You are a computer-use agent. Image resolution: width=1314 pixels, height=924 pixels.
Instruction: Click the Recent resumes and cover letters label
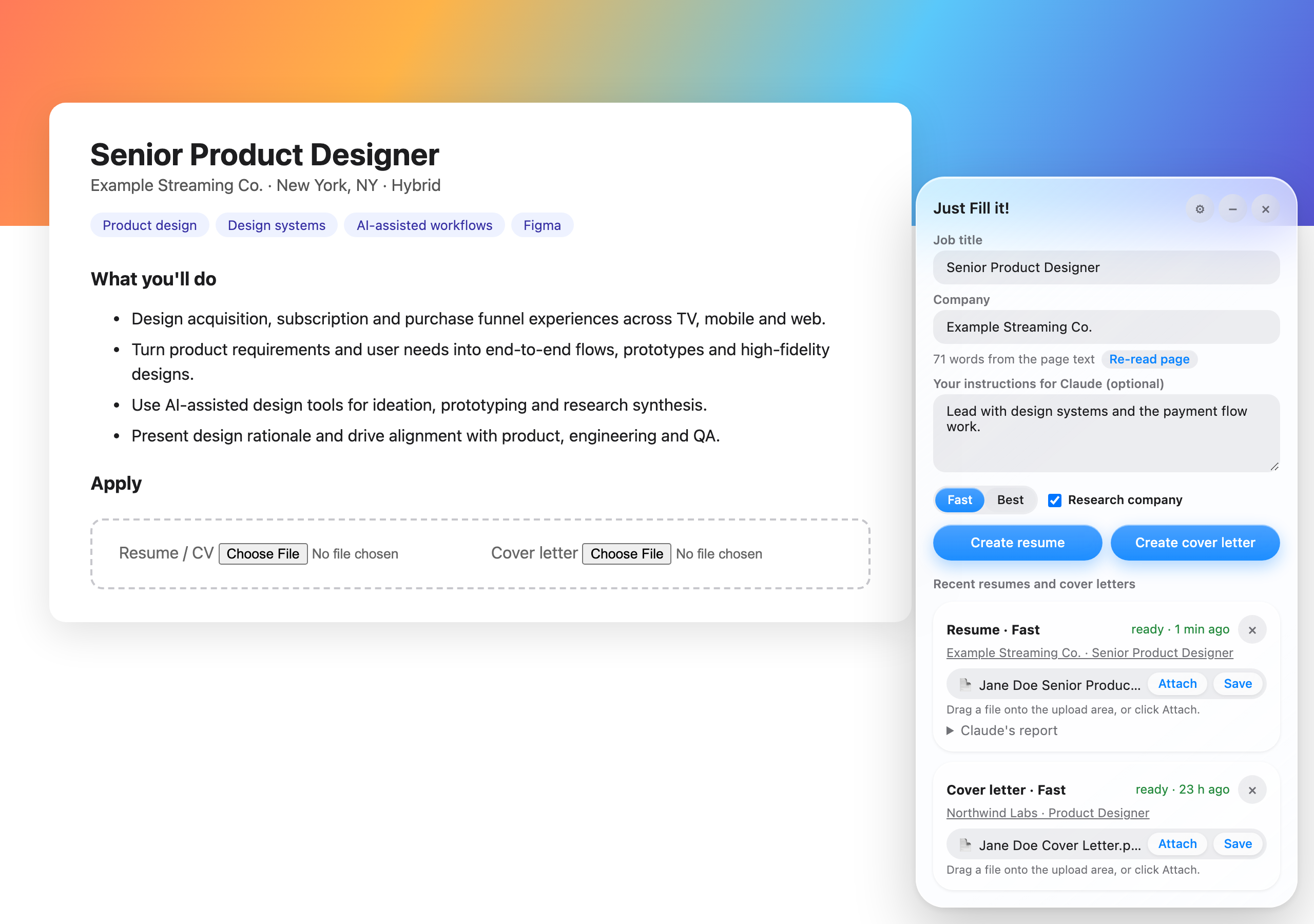tap(1034, 584)
